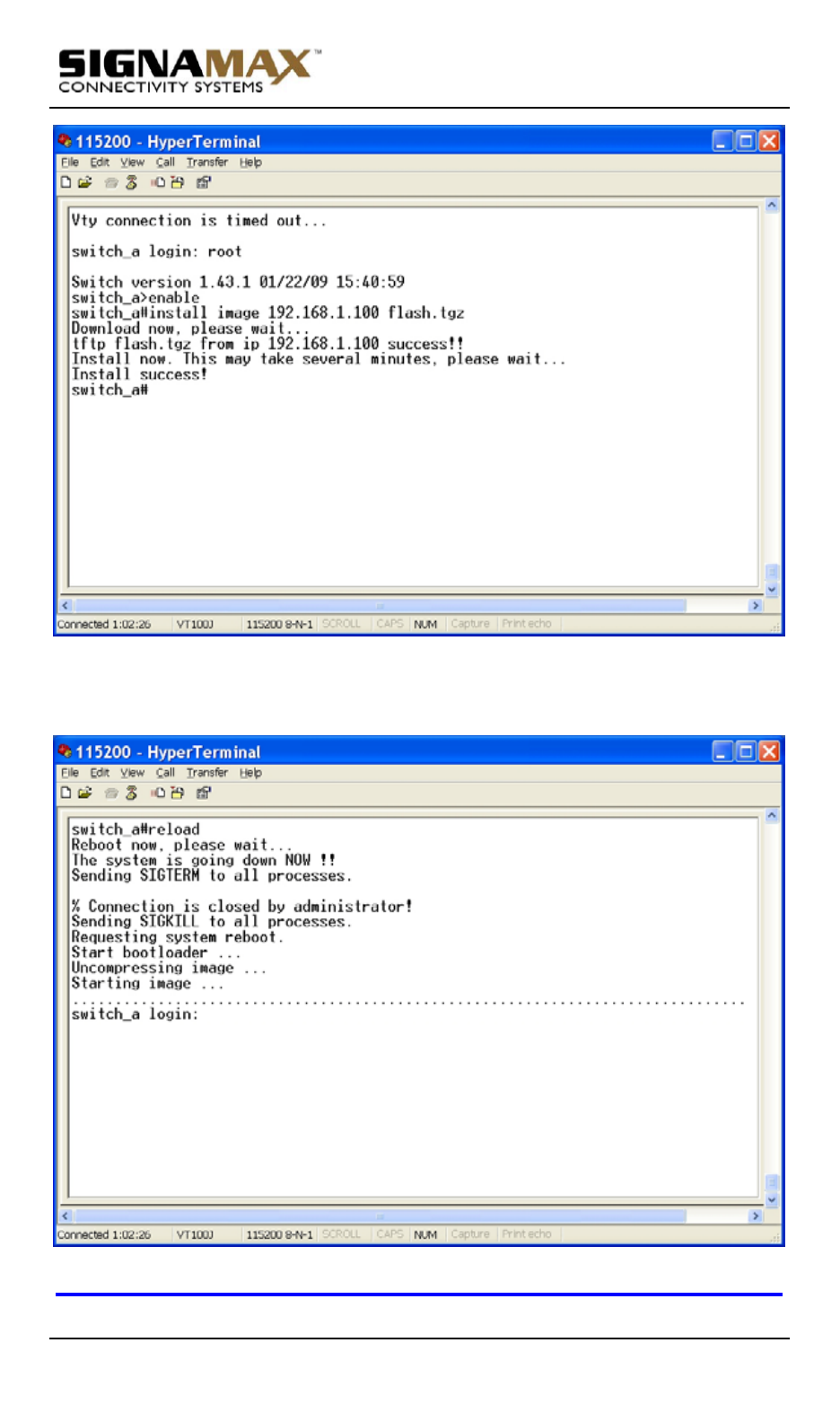This screenshot has height=1413, width=840.
Task: Click '% Connection is closed by administrator!' line
Action: click(241, 907)
